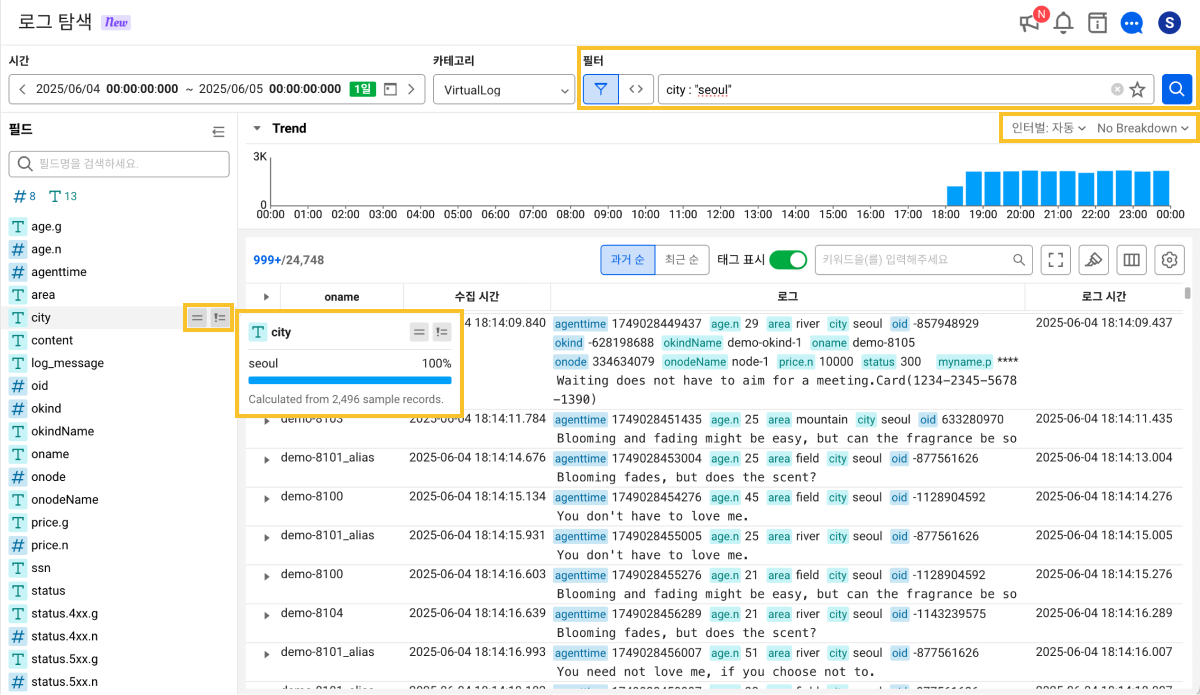The width and height of the screenshot is (1200, 695).
Task: Click the New badge beside title
Action: [116, 23]
